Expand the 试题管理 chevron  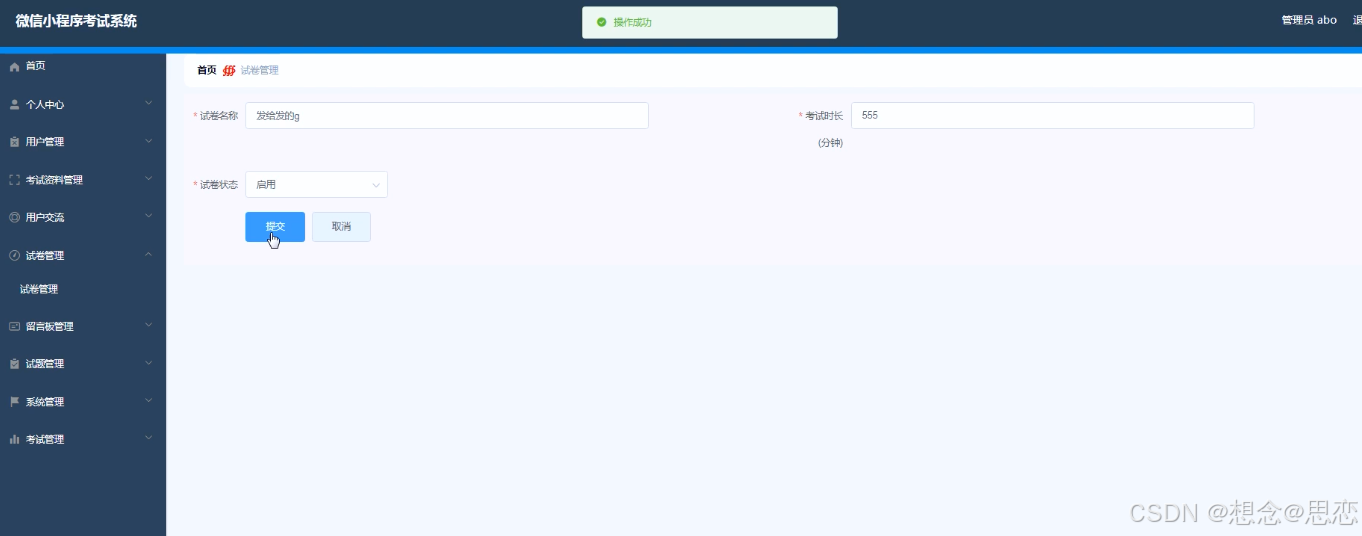148,363
